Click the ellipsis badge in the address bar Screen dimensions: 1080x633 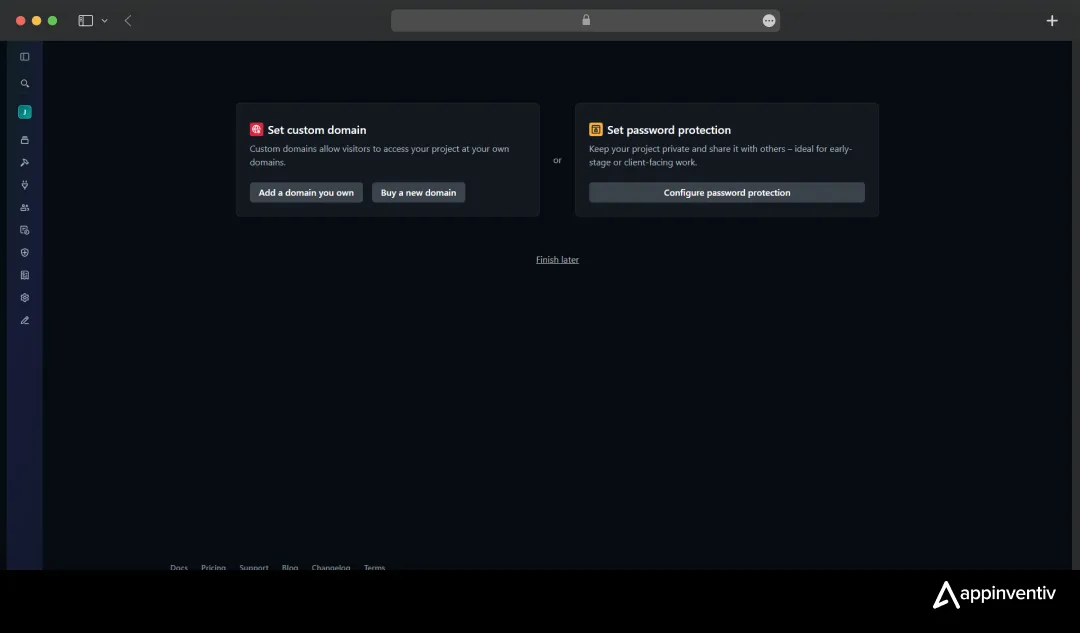(768, 20)
